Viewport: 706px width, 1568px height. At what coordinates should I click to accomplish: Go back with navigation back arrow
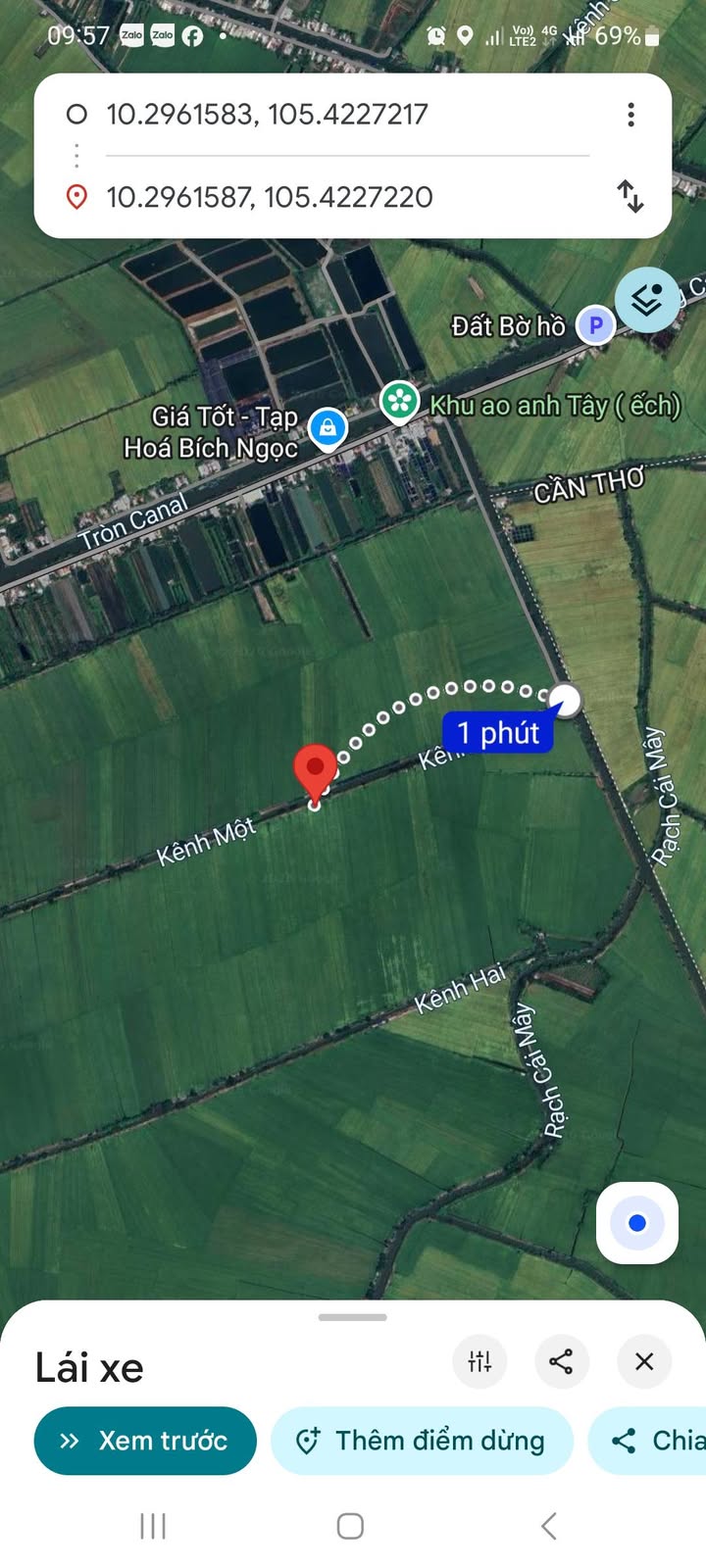(x=549, y=1526)
